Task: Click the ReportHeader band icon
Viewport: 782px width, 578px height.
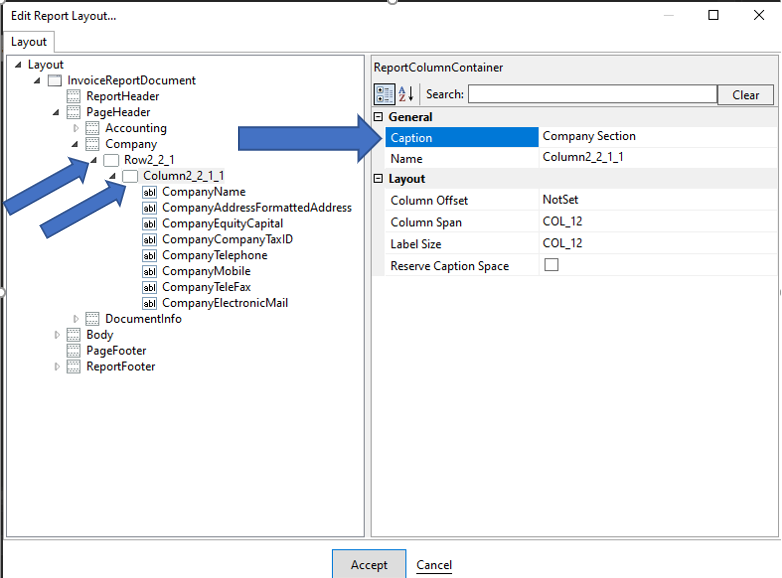Action: [x=73, y=96]
